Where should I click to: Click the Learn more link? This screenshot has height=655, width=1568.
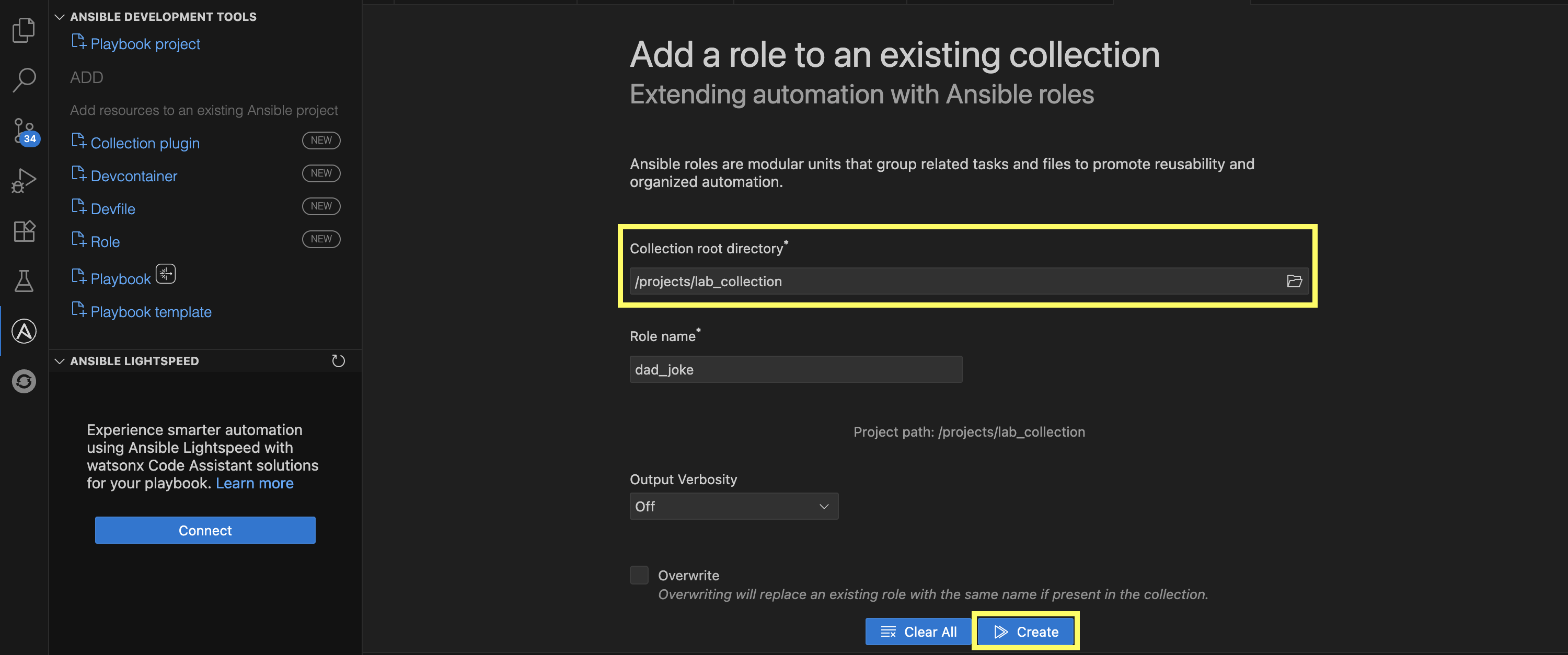[x=255, y=483]
